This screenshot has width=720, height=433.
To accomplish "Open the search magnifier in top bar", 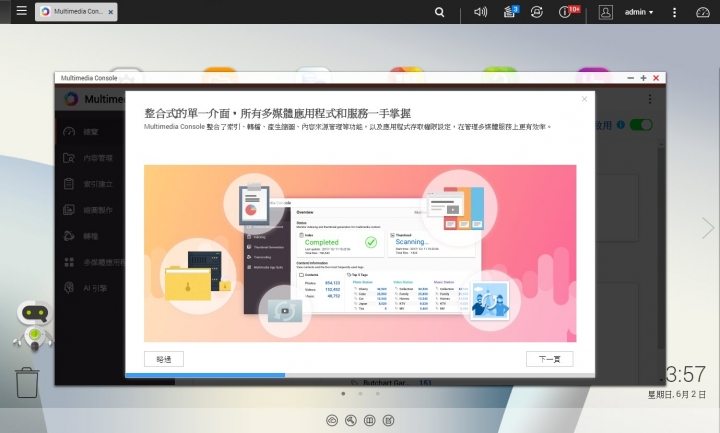I will click(x=439, y=12).
